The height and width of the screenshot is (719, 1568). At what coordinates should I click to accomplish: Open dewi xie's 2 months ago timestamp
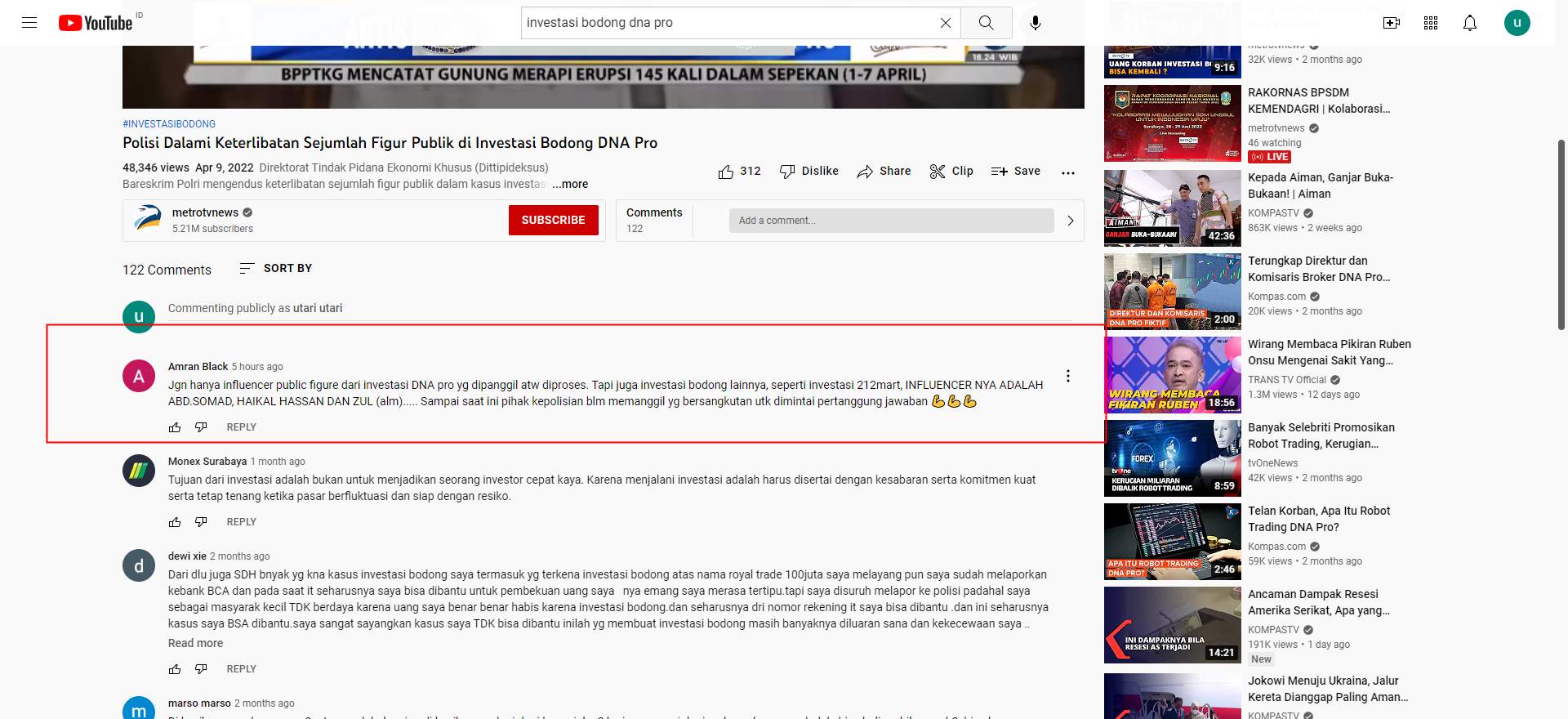click(240, 556)
